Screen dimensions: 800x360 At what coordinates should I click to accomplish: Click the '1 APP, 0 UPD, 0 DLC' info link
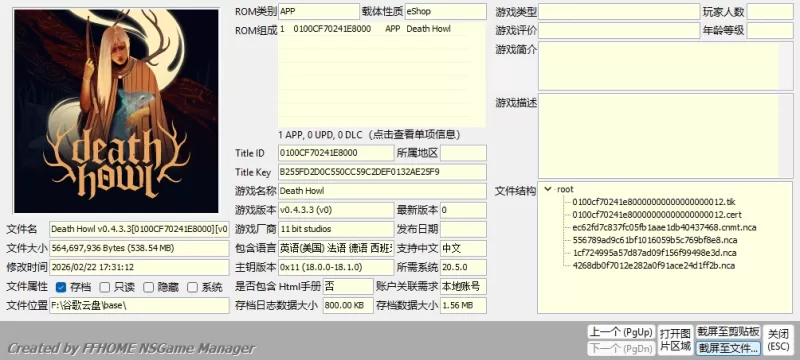[x=369, y=135]
